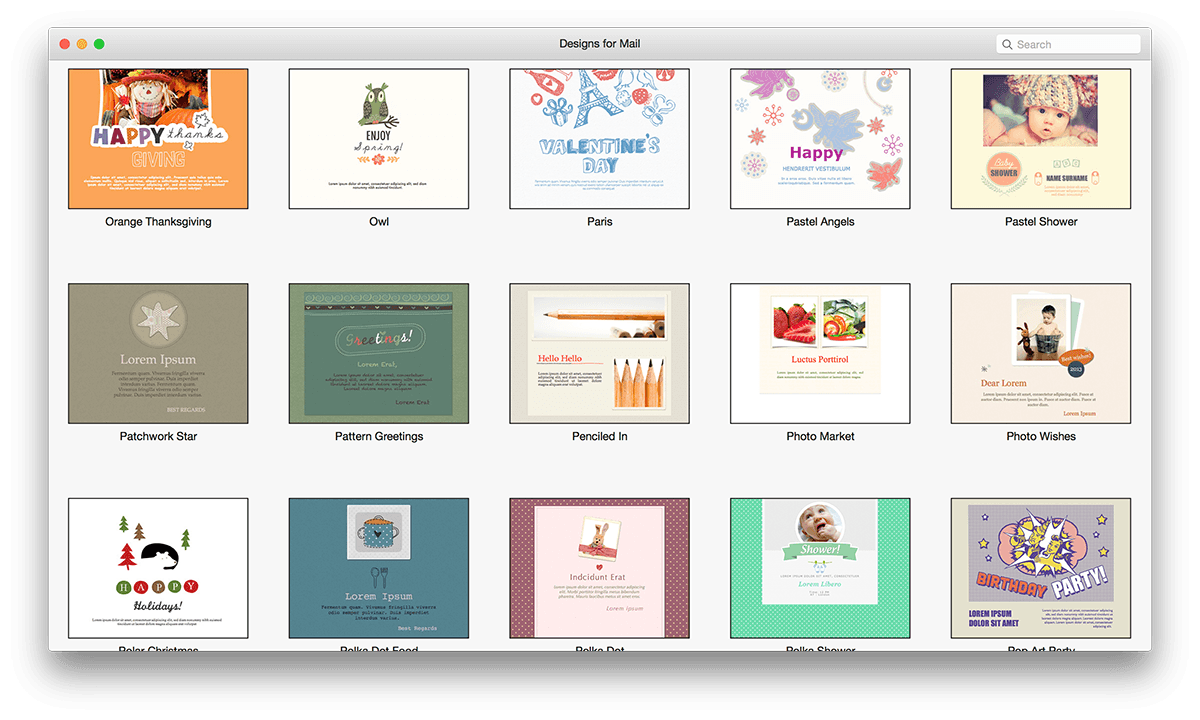Pick the Photo Market design thumbnail
This screenshot has height=720, width=1200.
(x=820, y=354)
